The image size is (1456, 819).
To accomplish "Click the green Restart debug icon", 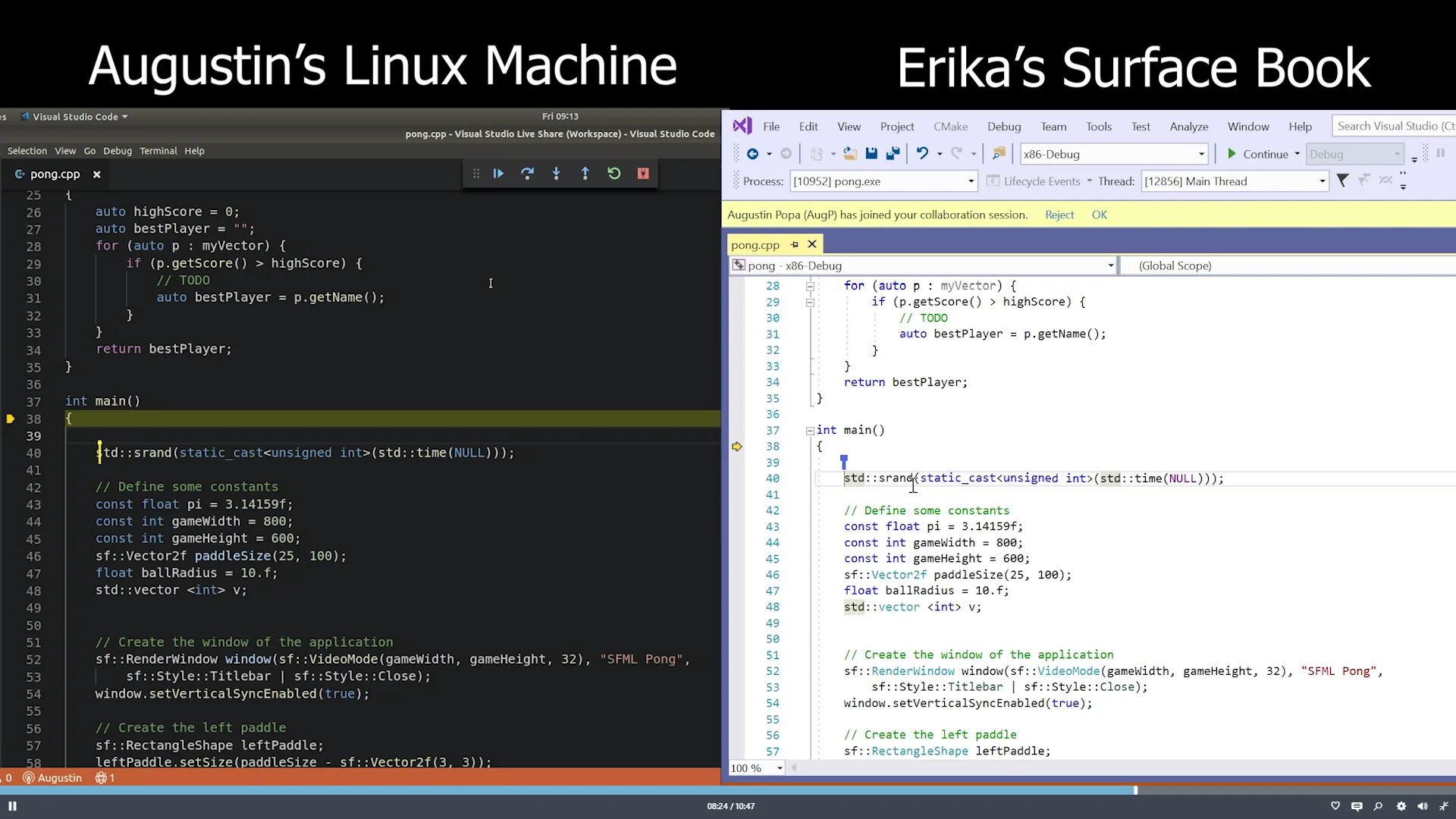I will 613,174.
